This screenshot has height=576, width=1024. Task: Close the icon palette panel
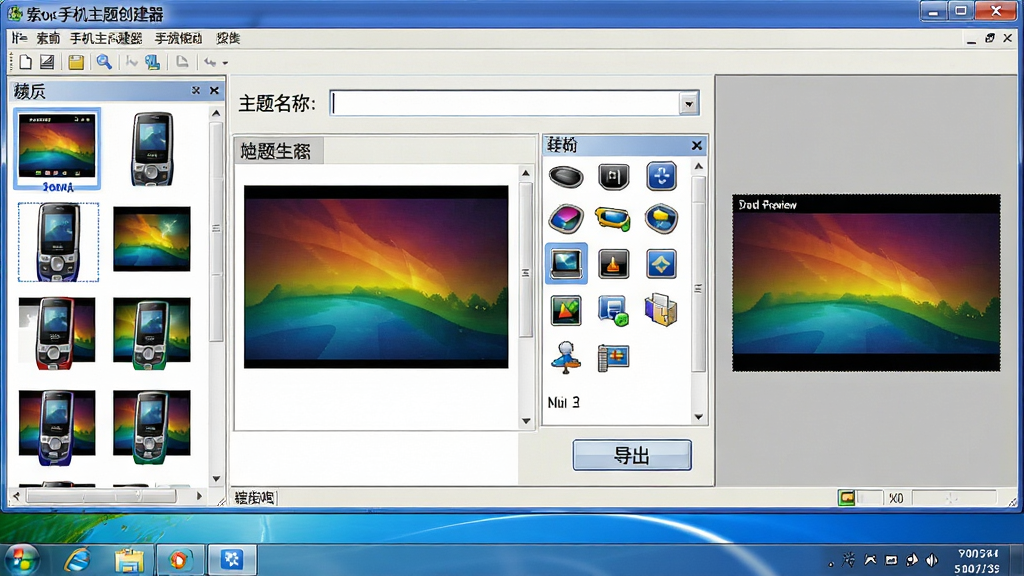tap(697, 146)
